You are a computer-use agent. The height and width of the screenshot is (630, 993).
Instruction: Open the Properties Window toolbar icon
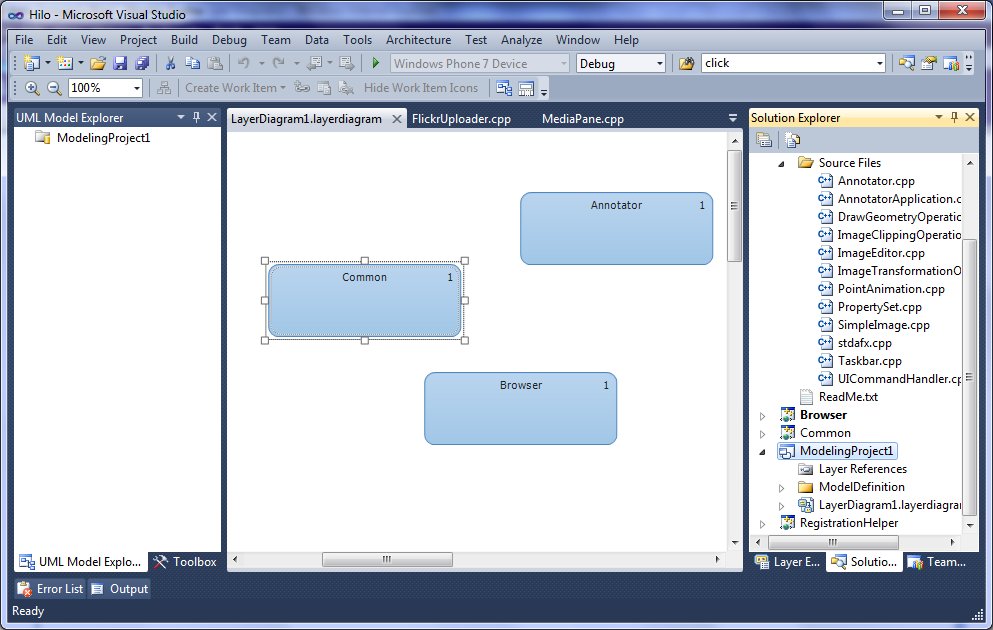(x=928, y=63)
